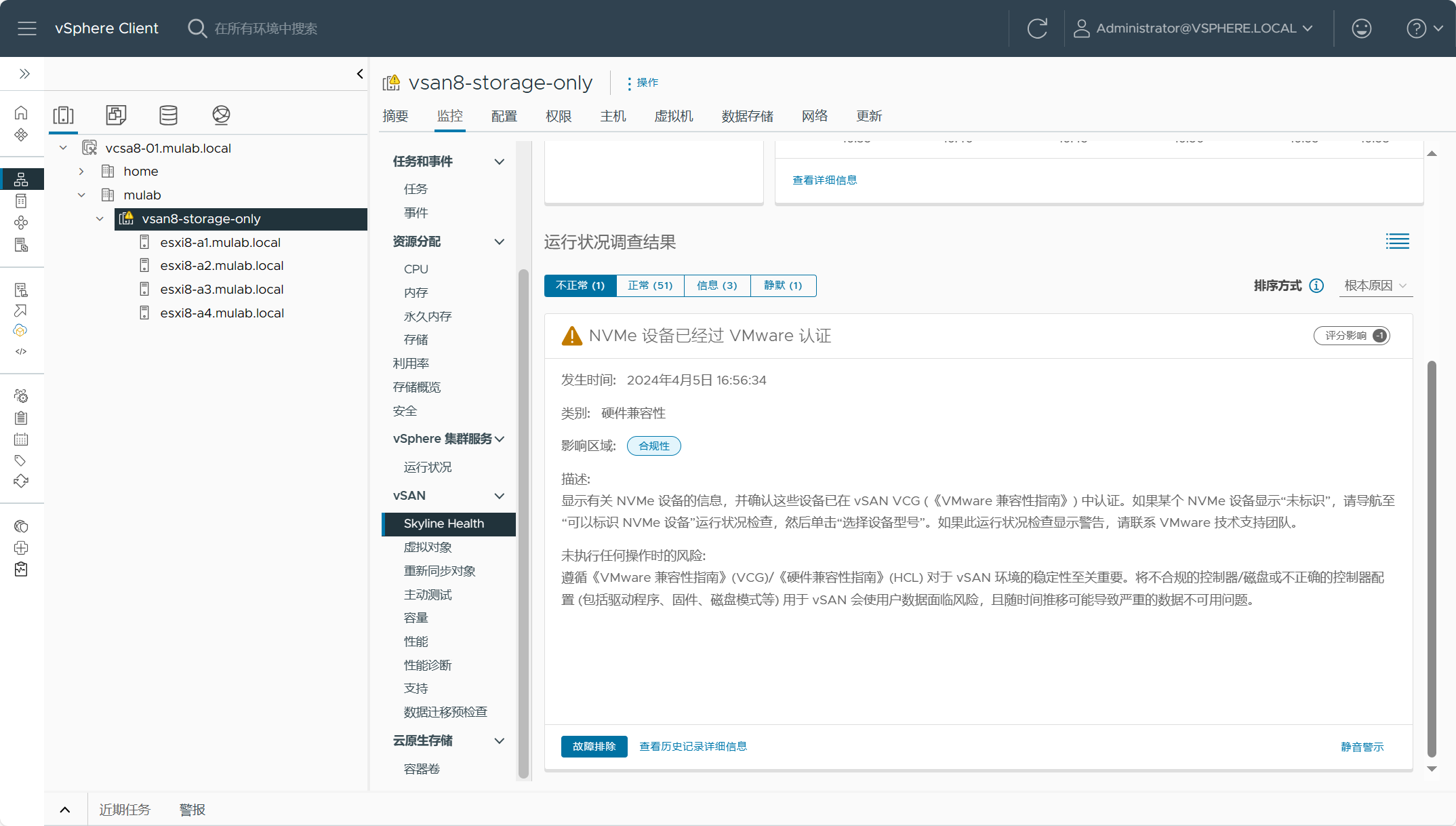
Task: Open Administrator@VSPHERE.LOCAL user menu
Action: pos(1194,28)
